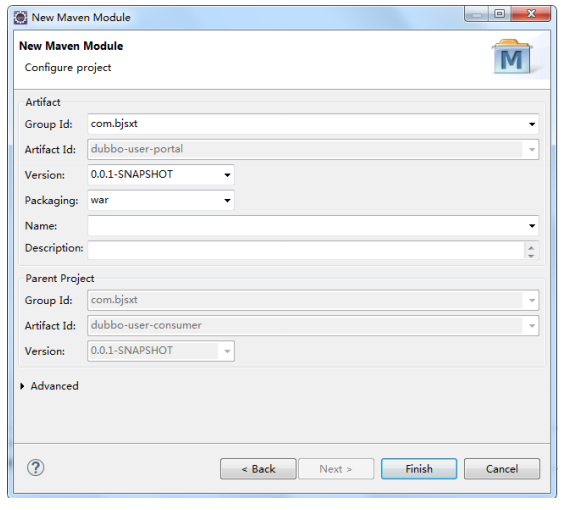The height and width of the screenshot is (510, 564).
Task: Open the Artifact Version dropdown arrow
Action: pos(227,175)
